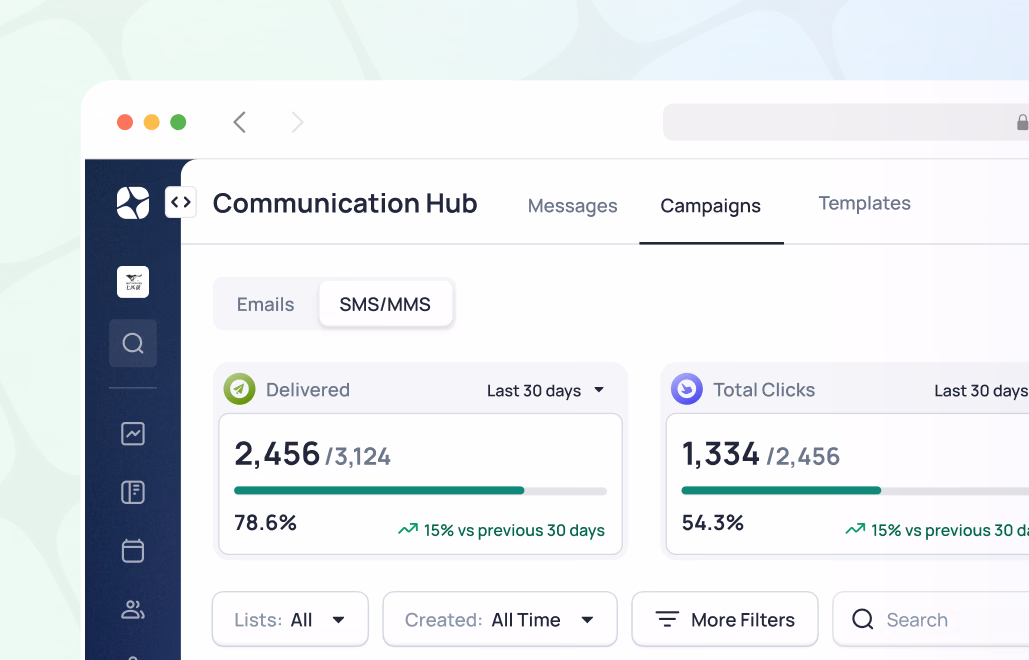Switch to the Templates tab
Screen dimensions: 1029x660
pyautogui.click(x=864, y=203)
